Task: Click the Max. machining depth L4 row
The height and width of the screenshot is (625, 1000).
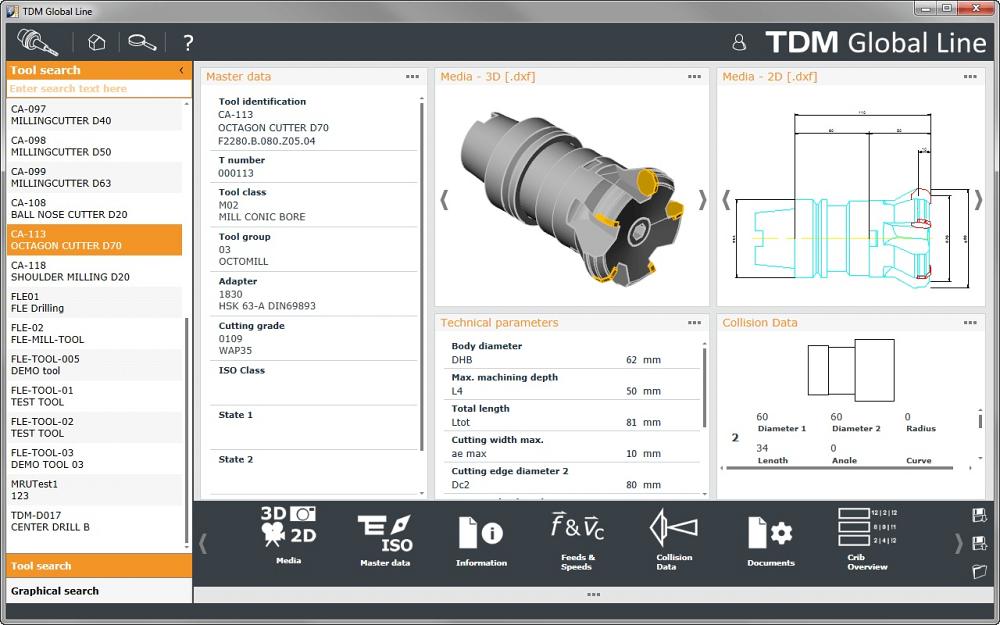Action: (572, 385)
